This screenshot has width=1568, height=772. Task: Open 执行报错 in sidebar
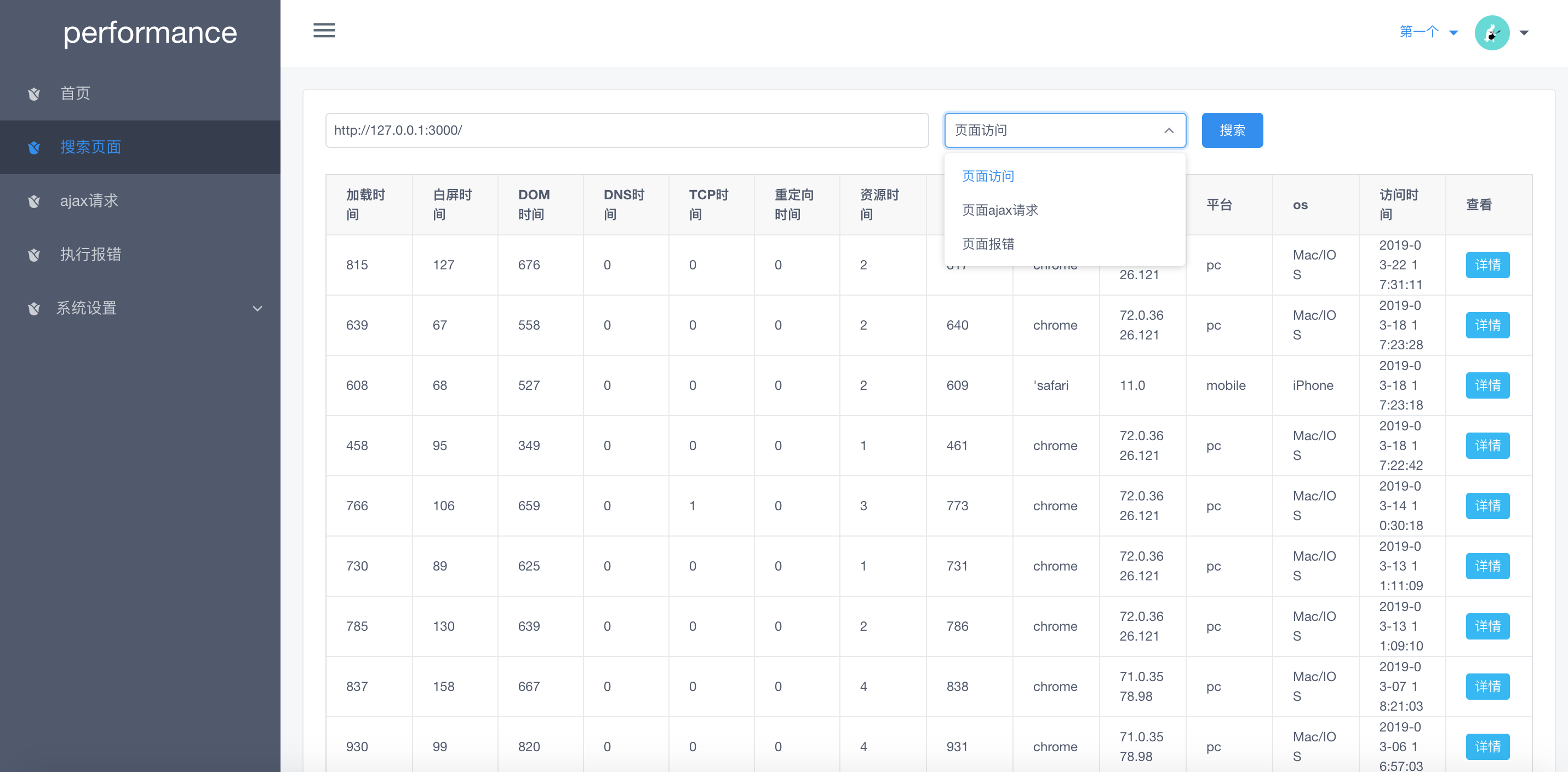pos(140,254)
